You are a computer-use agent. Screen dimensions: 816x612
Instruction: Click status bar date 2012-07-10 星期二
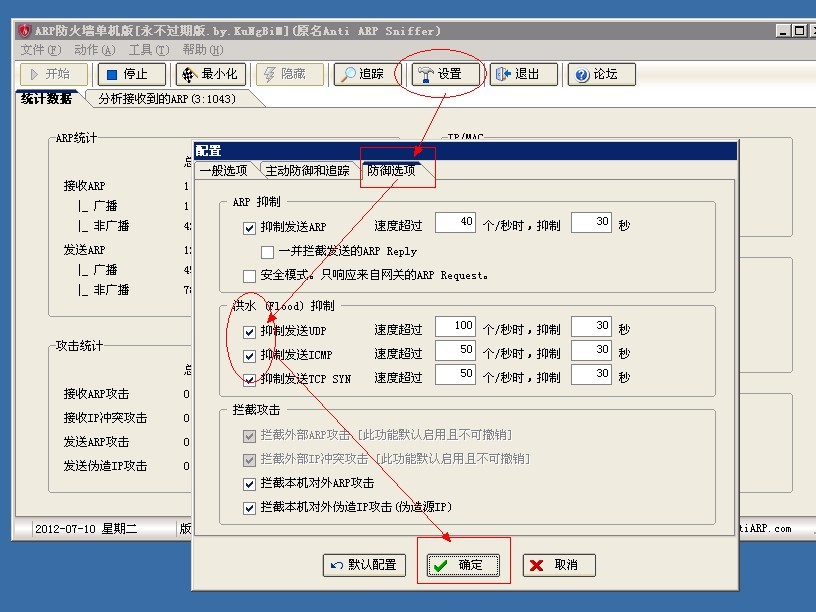tap(86, 529)
